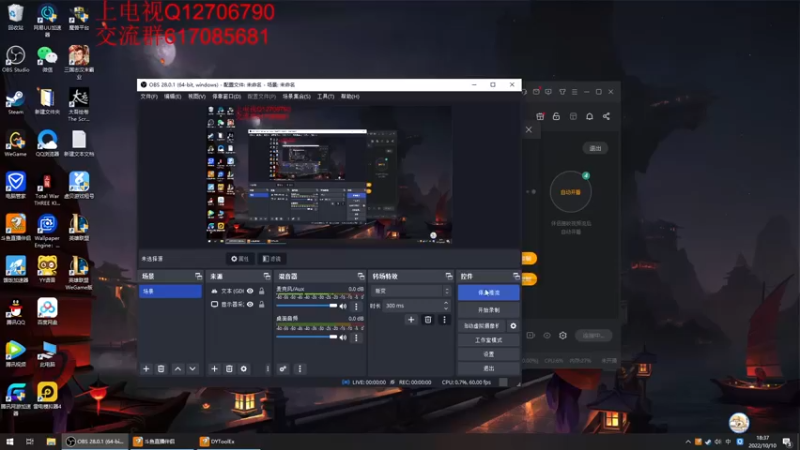Select the display capture source row

tap(238, 304)
